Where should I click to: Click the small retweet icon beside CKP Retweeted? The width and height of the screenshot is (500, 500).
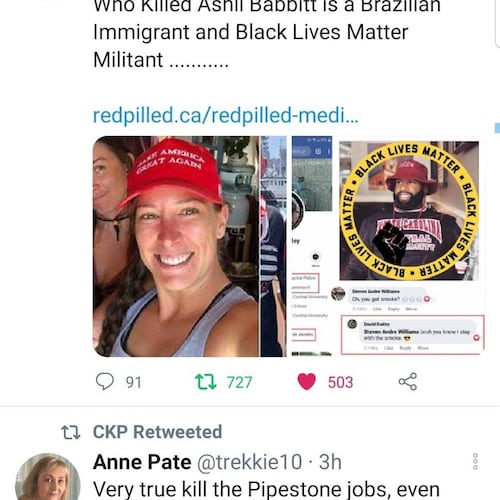click(x=71, y=432)
